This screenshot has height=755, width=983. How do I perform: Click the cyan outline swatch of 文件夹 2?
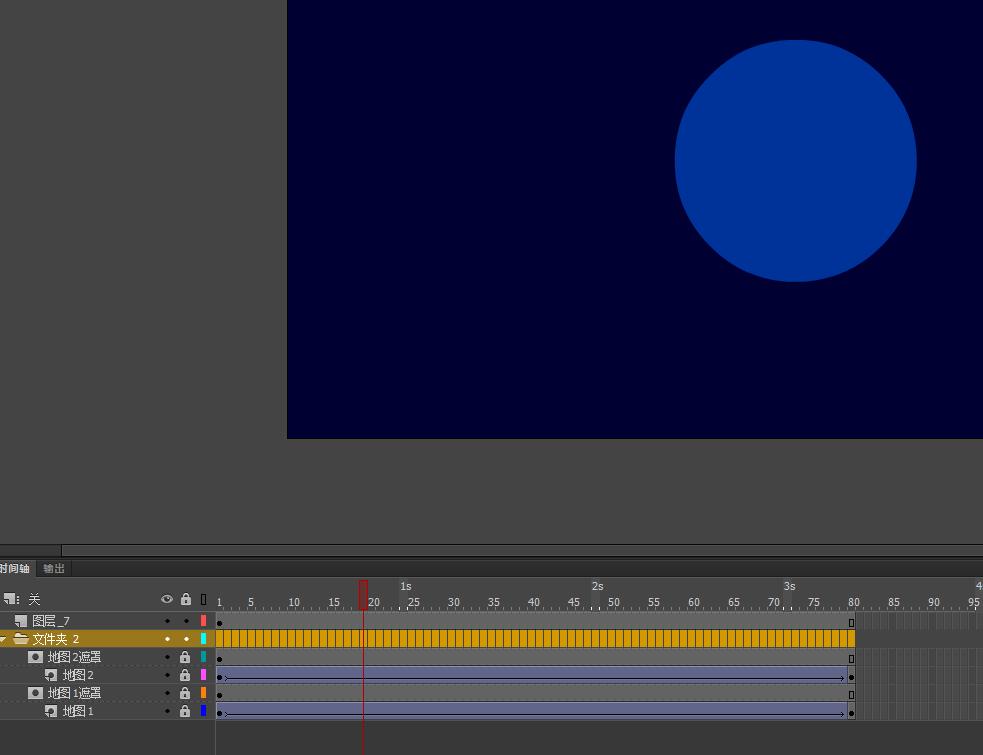pos(203,639)
